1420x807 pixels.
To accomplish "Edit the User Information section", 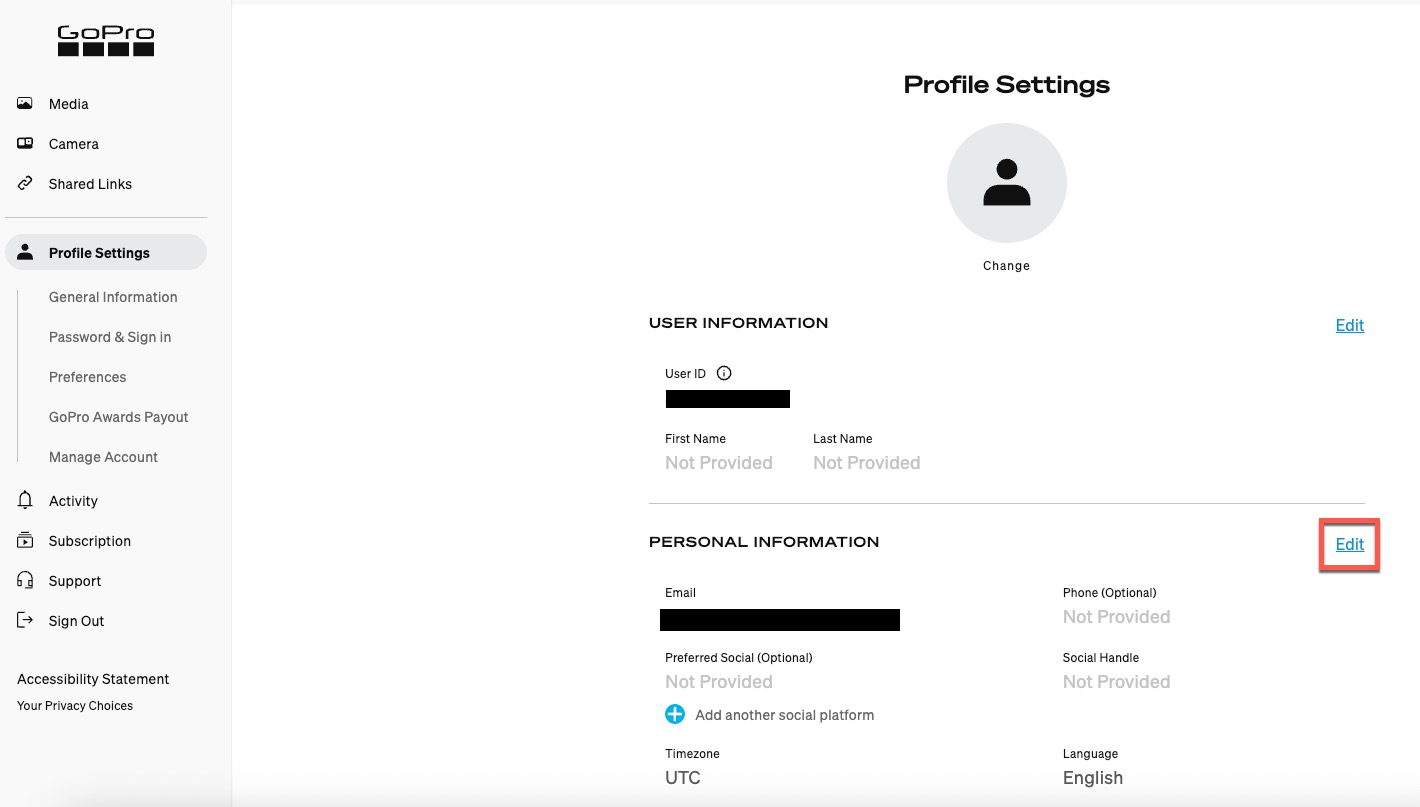I will pyautogui.click(x=1350, y=325).
